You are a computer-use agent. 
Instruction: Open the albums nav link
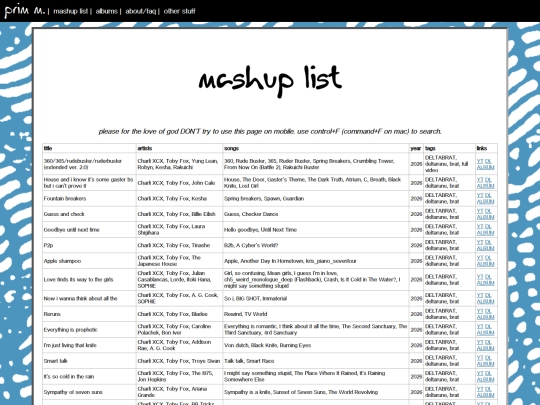point(106,11)
